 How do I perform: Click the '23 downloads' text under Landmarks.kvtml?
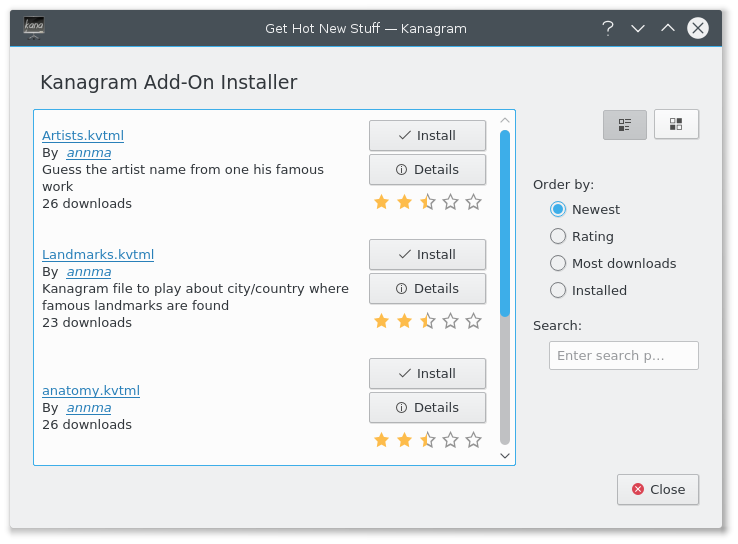87,323
